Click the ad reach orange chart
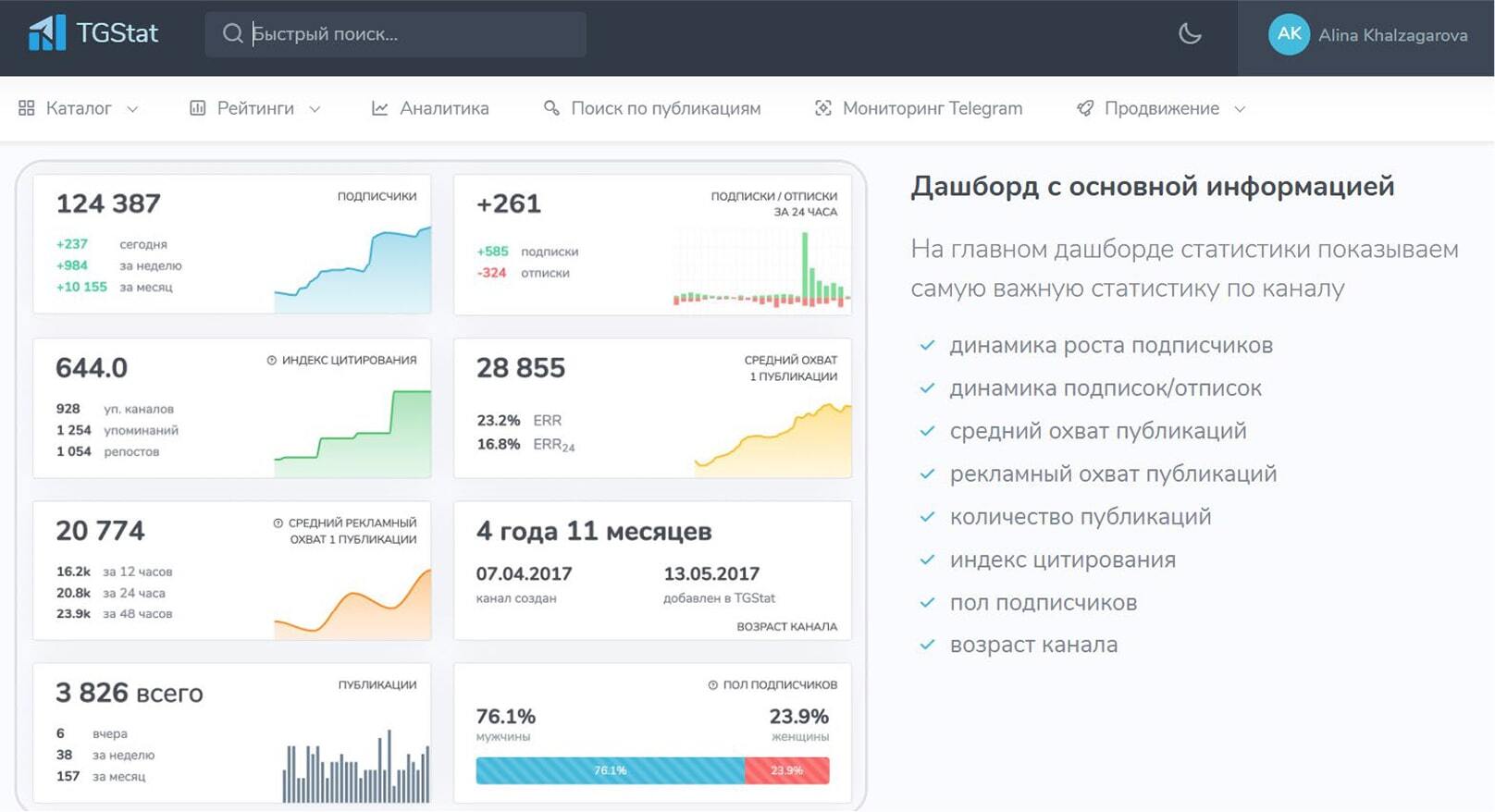Screen dimensions: 1495x812 coord(352,603)
